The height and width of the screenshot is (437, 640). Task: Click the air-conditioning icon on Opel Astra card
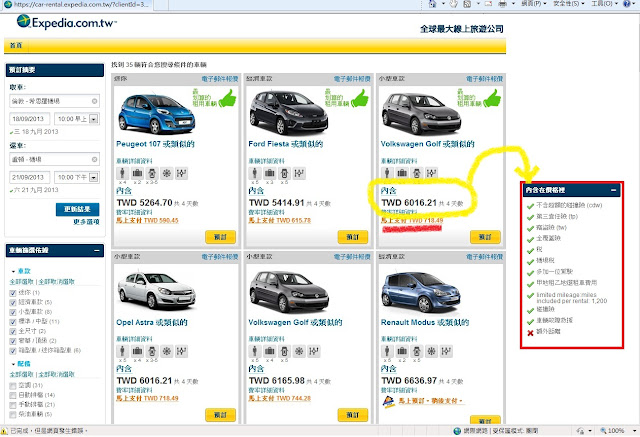(x=167, y=351)
